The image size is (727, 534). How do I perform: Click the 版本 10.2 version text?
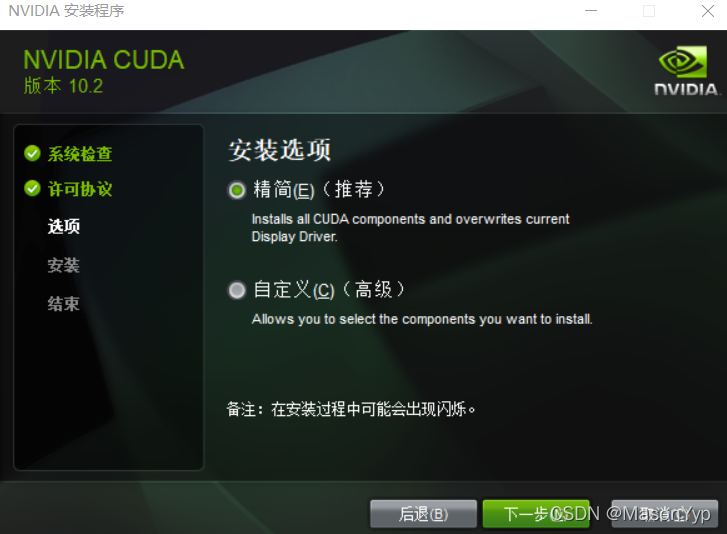[64, 86]
